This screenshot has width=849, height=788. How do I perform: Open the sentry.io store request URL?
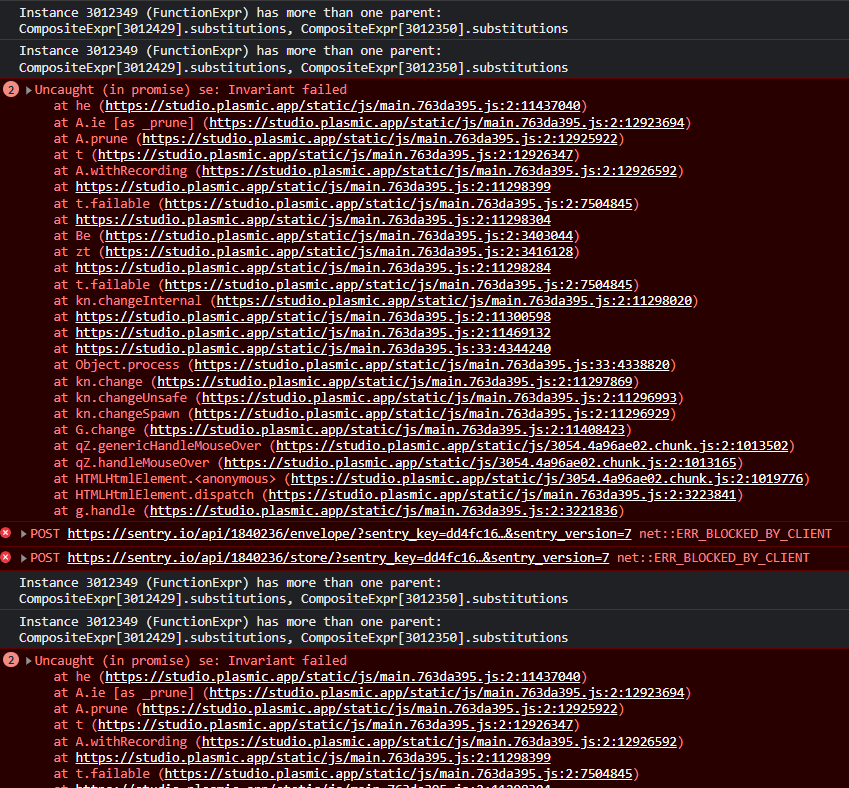click(x=338, y=557)
